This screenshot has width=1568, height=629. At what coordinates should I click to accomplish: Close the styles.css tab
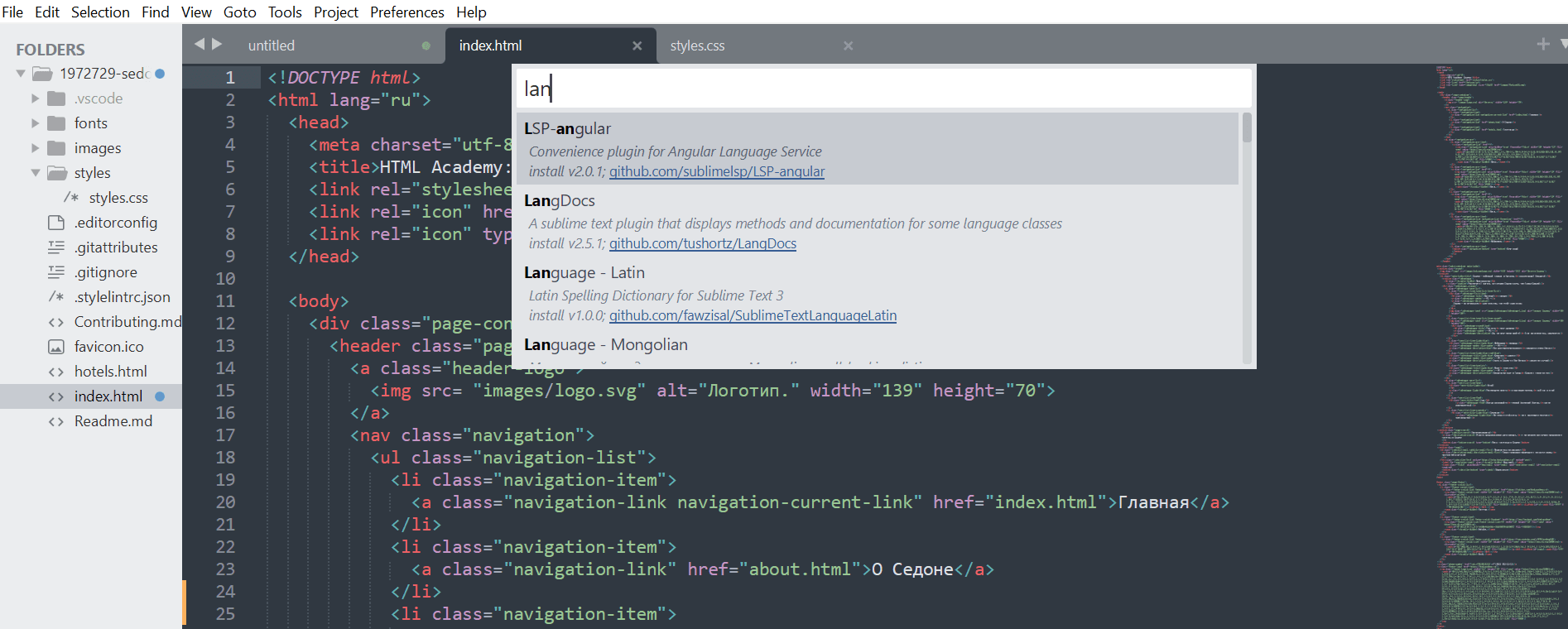click(848, 46)
